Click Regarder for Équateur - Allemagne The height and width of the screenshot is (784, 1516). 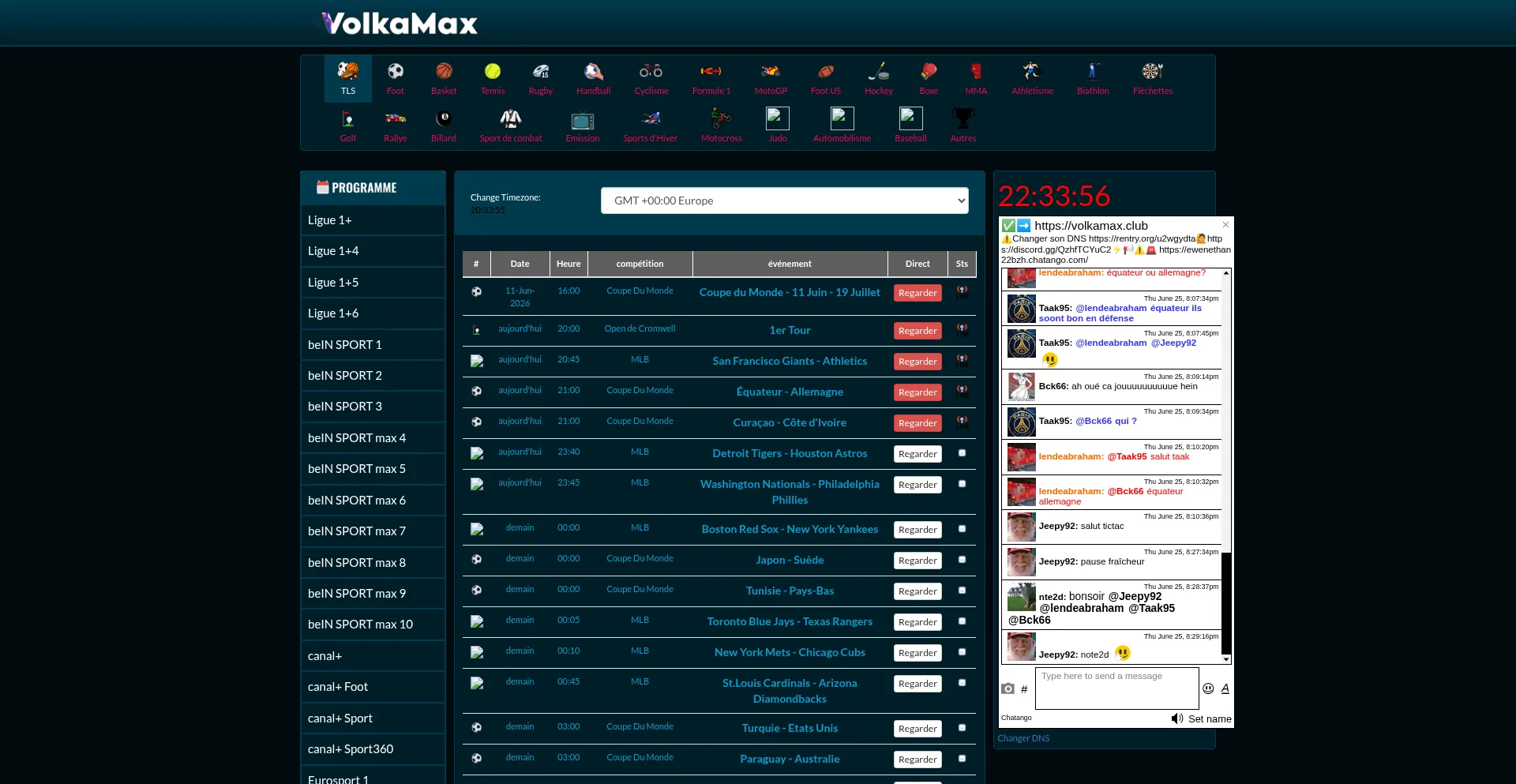(x=917, y=392)
